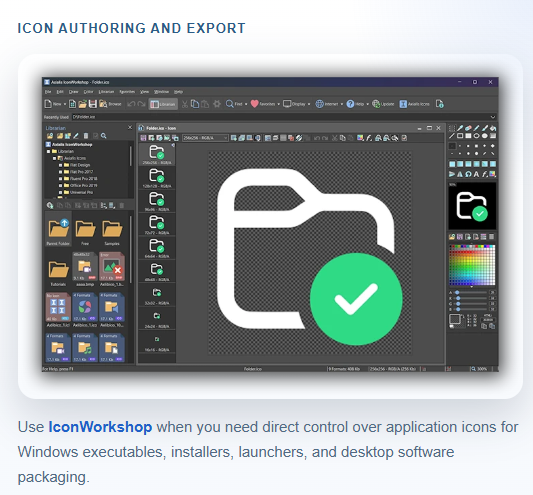Image resolution: width=533 pixels, height=495 pixels.
Task: Click the Browse button in the toolbar
Action: click(x=110, y=104)
